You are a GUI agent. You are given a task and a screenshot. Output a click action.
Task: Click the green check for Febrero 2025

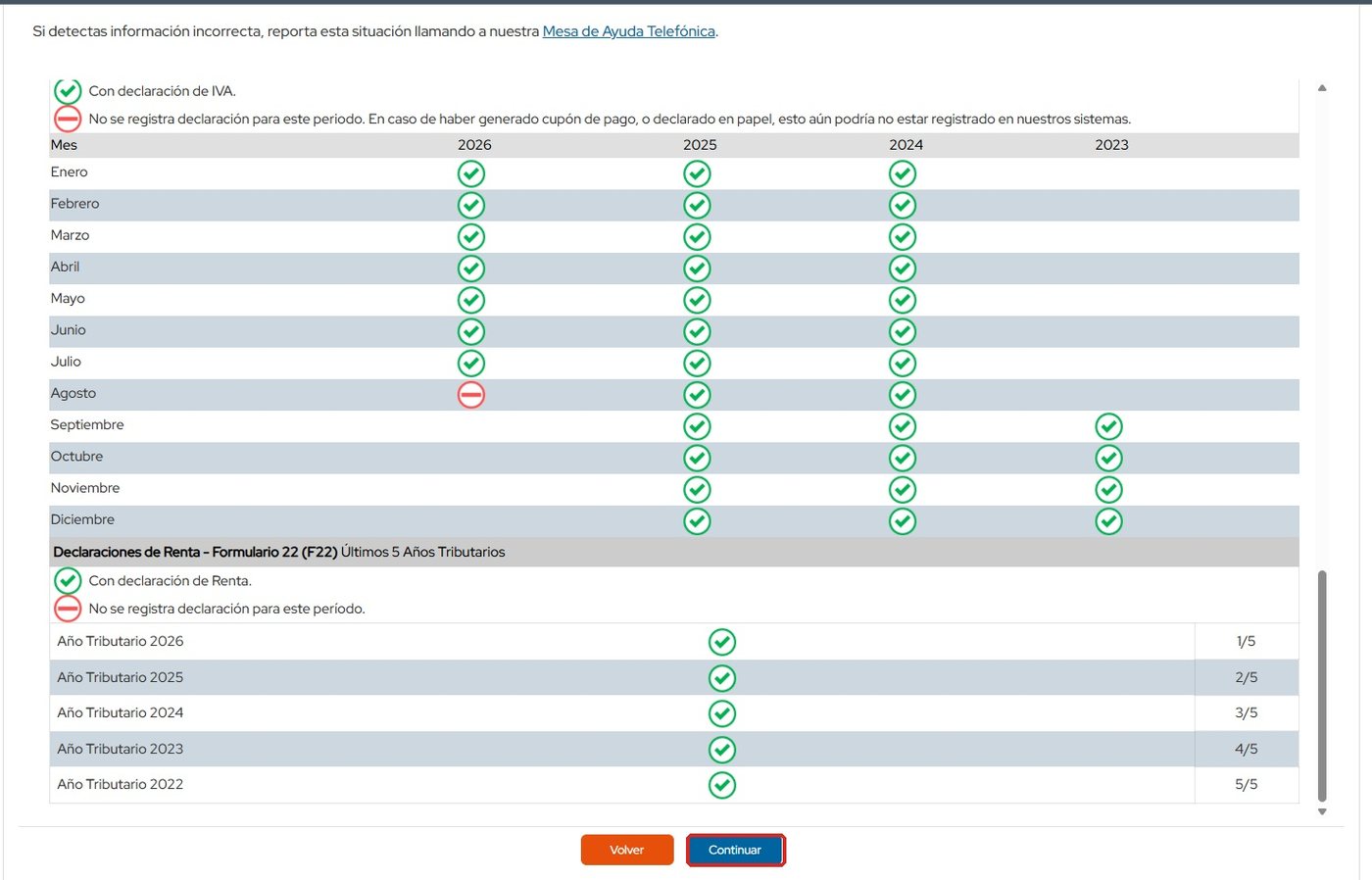697,205
